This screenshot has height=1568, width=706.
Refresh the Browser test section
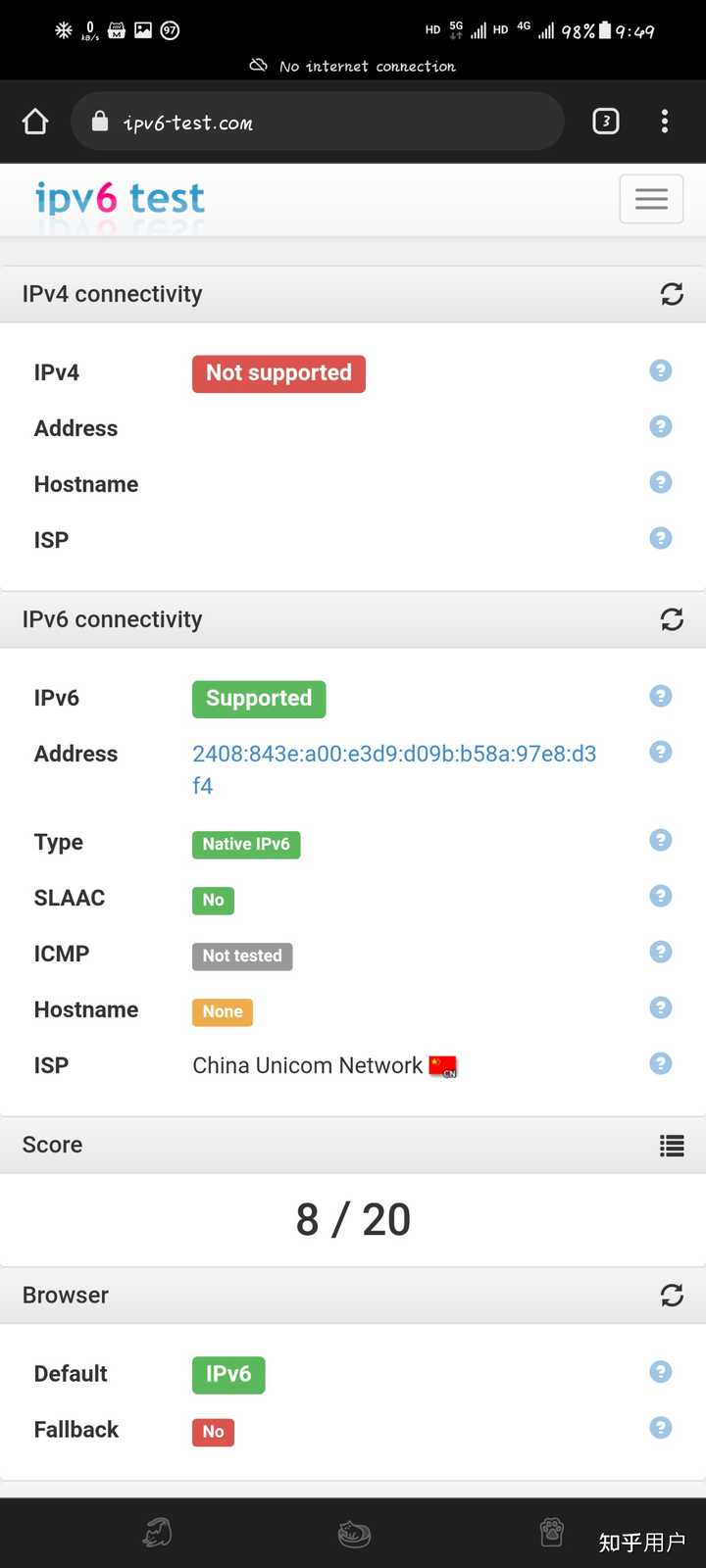(672, 1295)
